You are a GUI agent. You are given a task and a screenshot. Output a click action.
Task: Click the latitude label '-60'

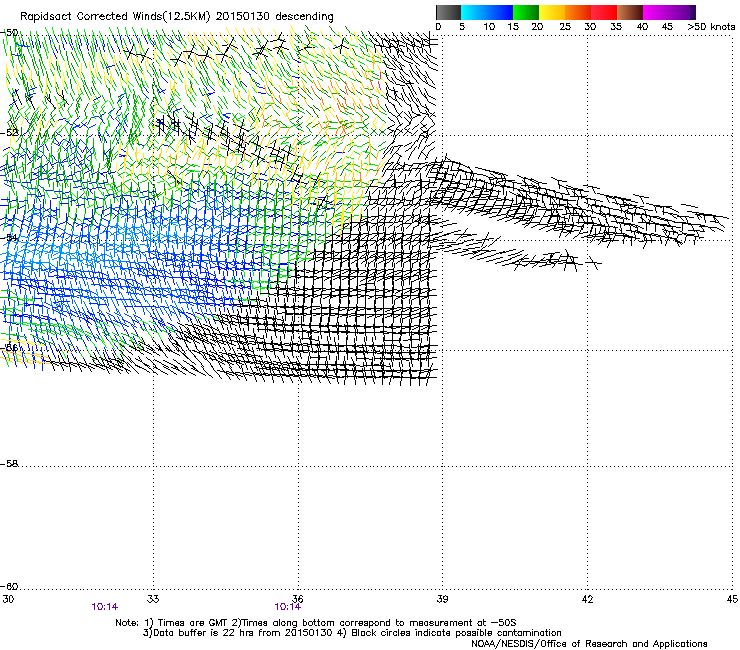[9, 587]
